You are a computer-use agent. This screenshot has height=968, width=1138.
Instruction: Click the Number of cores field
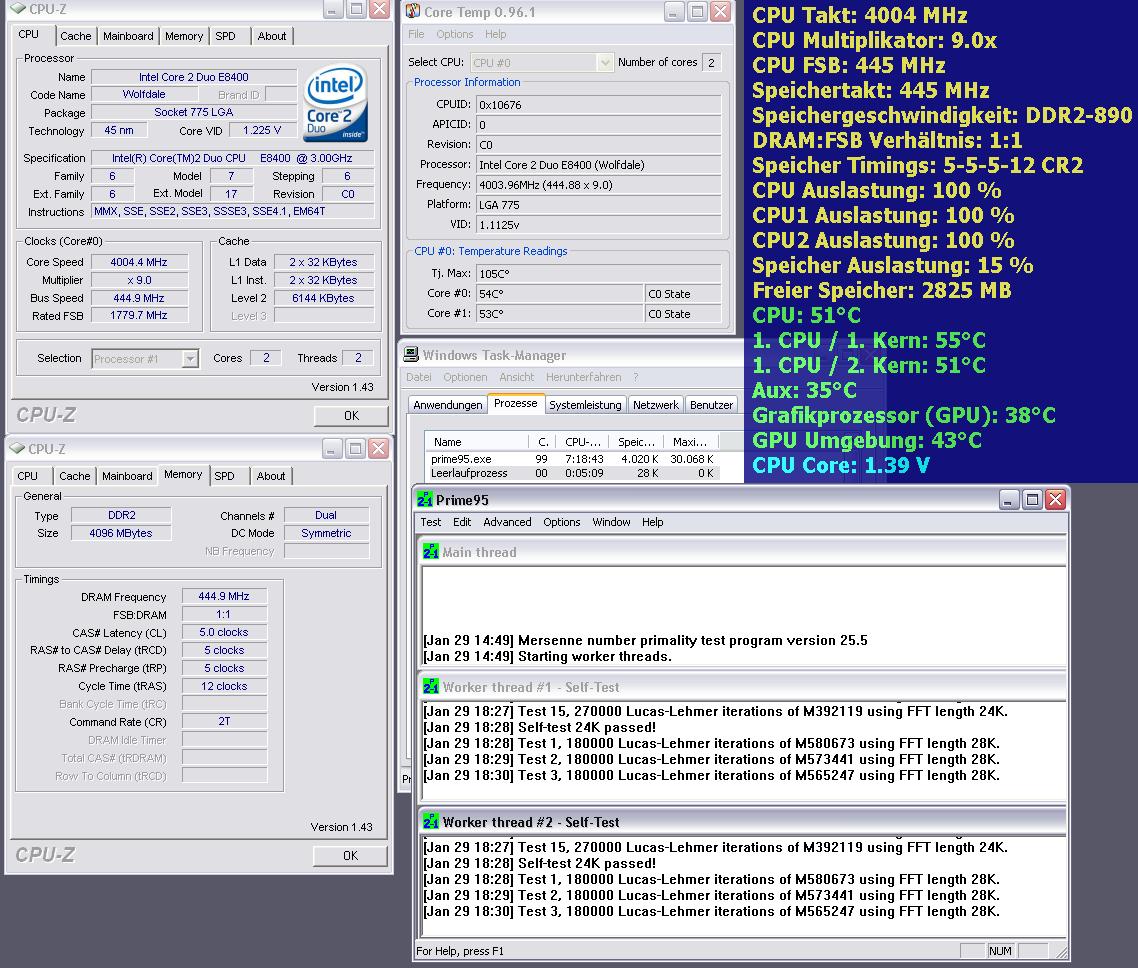tap(711, 63)
